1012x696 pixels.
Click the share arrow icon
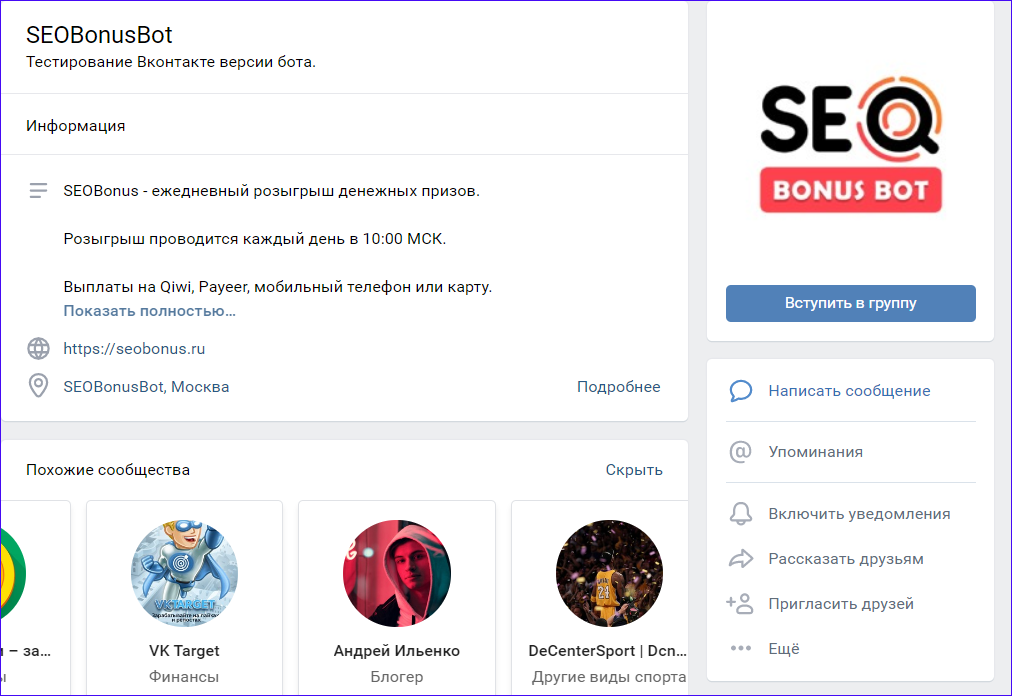[x=740, y=558]
